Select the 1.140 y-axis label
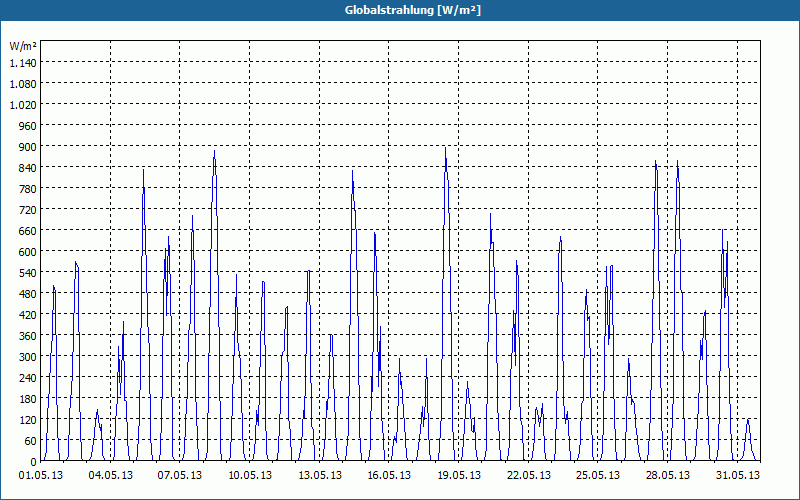The image size is (800, 500). [x=23, y=63]
